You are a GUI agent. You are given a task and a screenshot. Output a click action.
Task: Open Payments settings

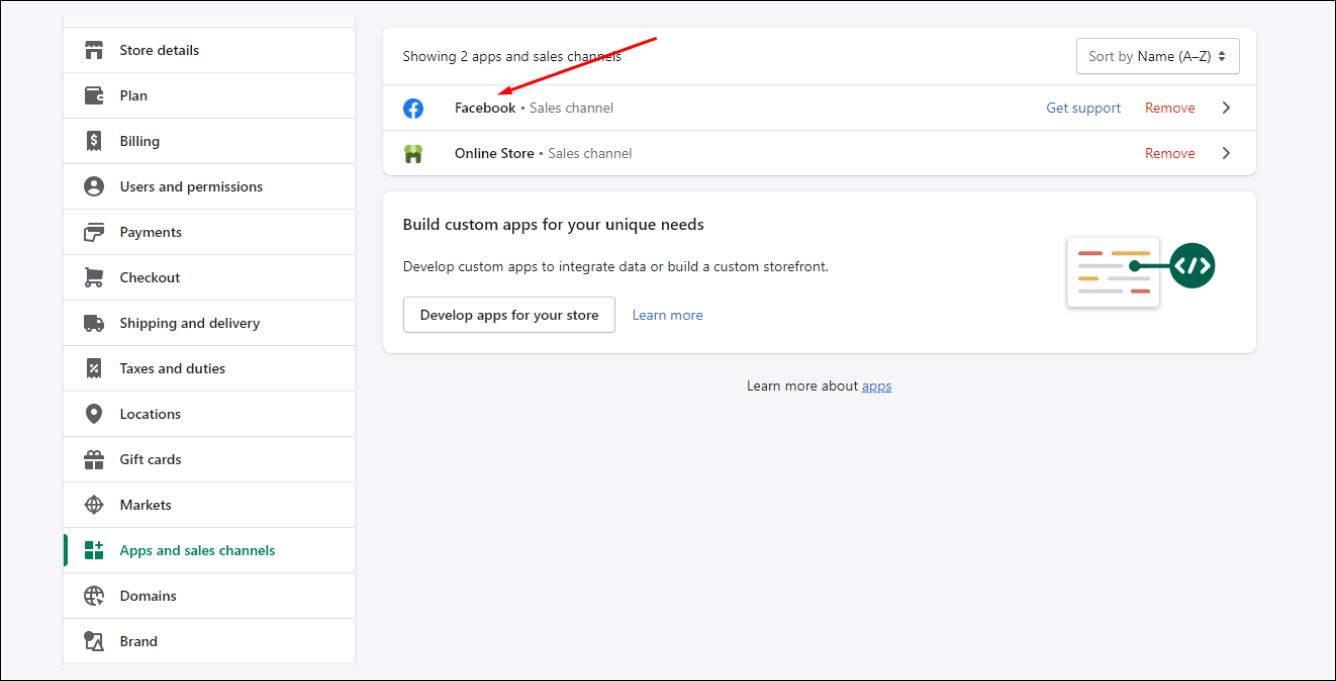point(209,232)
